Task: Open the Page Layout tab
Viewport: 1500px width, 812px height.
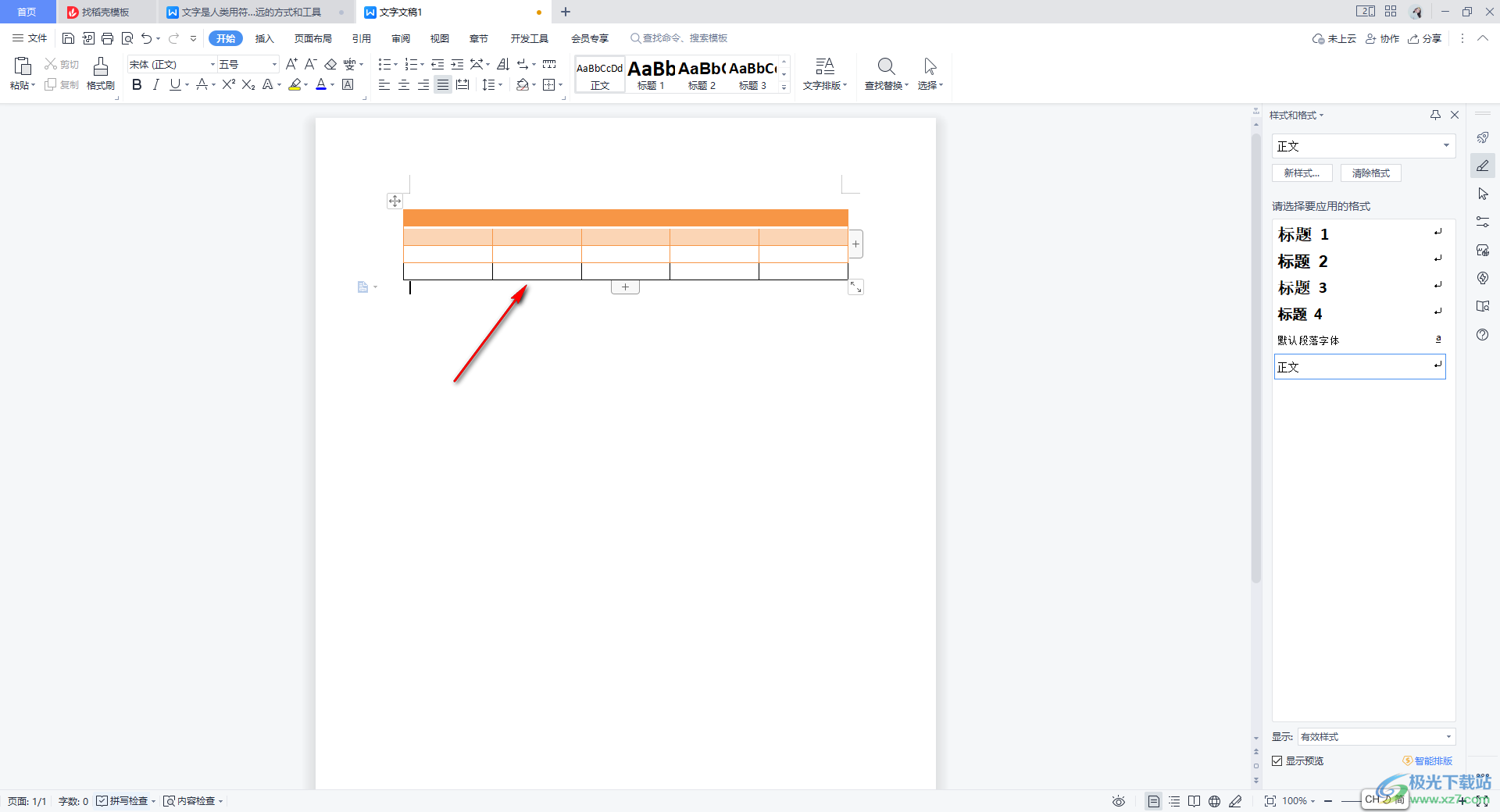Action: (313, 38)
